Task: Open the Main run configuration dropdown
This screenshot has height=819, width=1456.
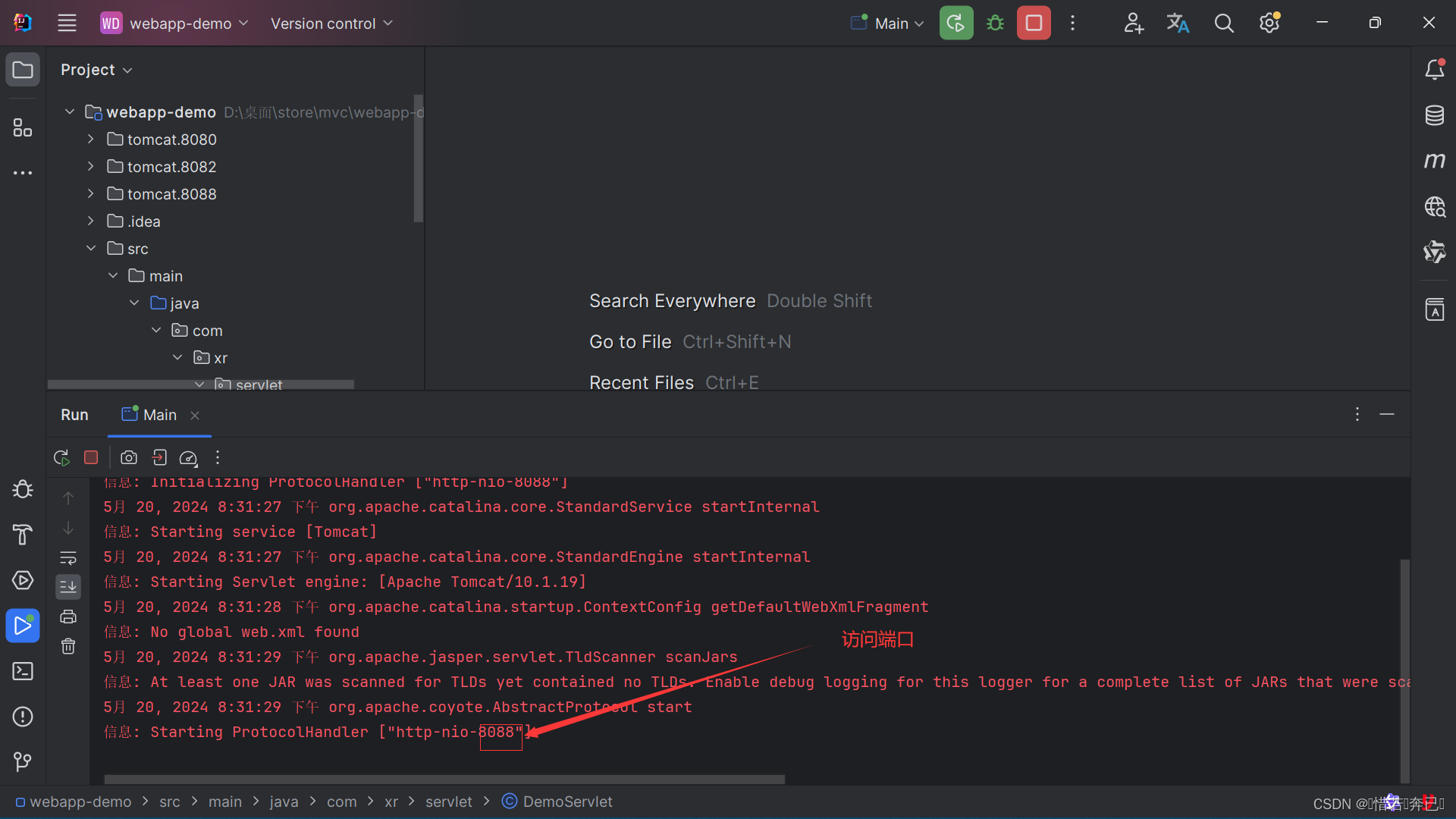Action: (x=887, y=24)
